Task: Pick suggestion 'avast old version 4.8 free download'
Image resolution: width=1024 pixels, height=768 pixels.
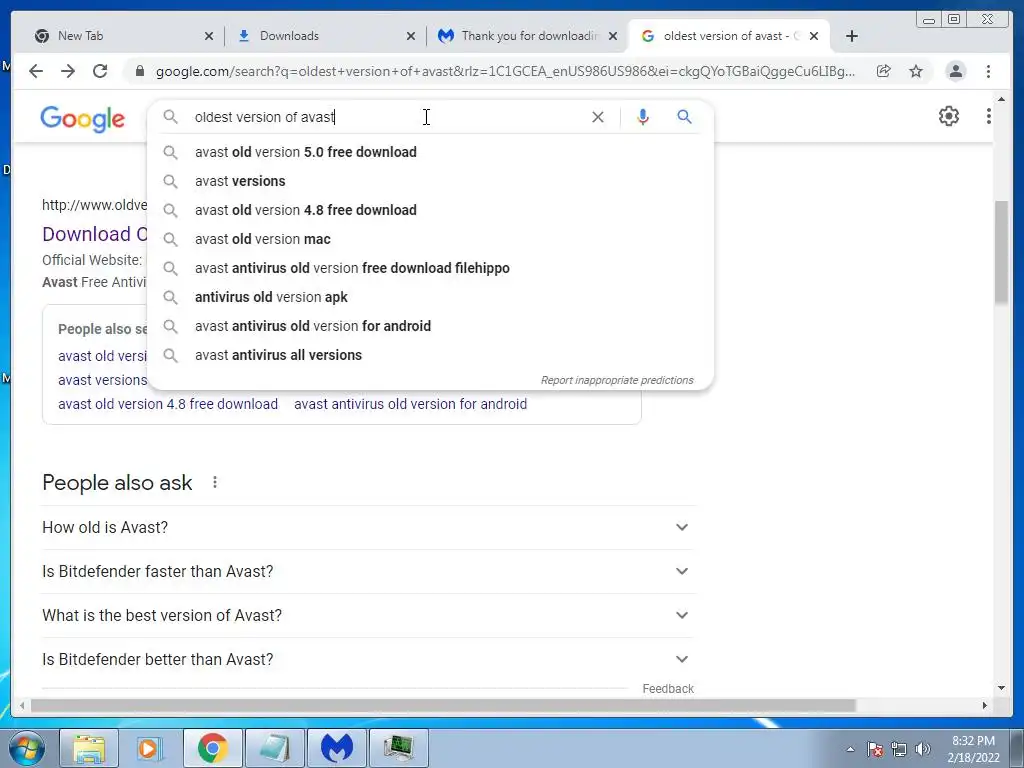Action: coord(430,210)
